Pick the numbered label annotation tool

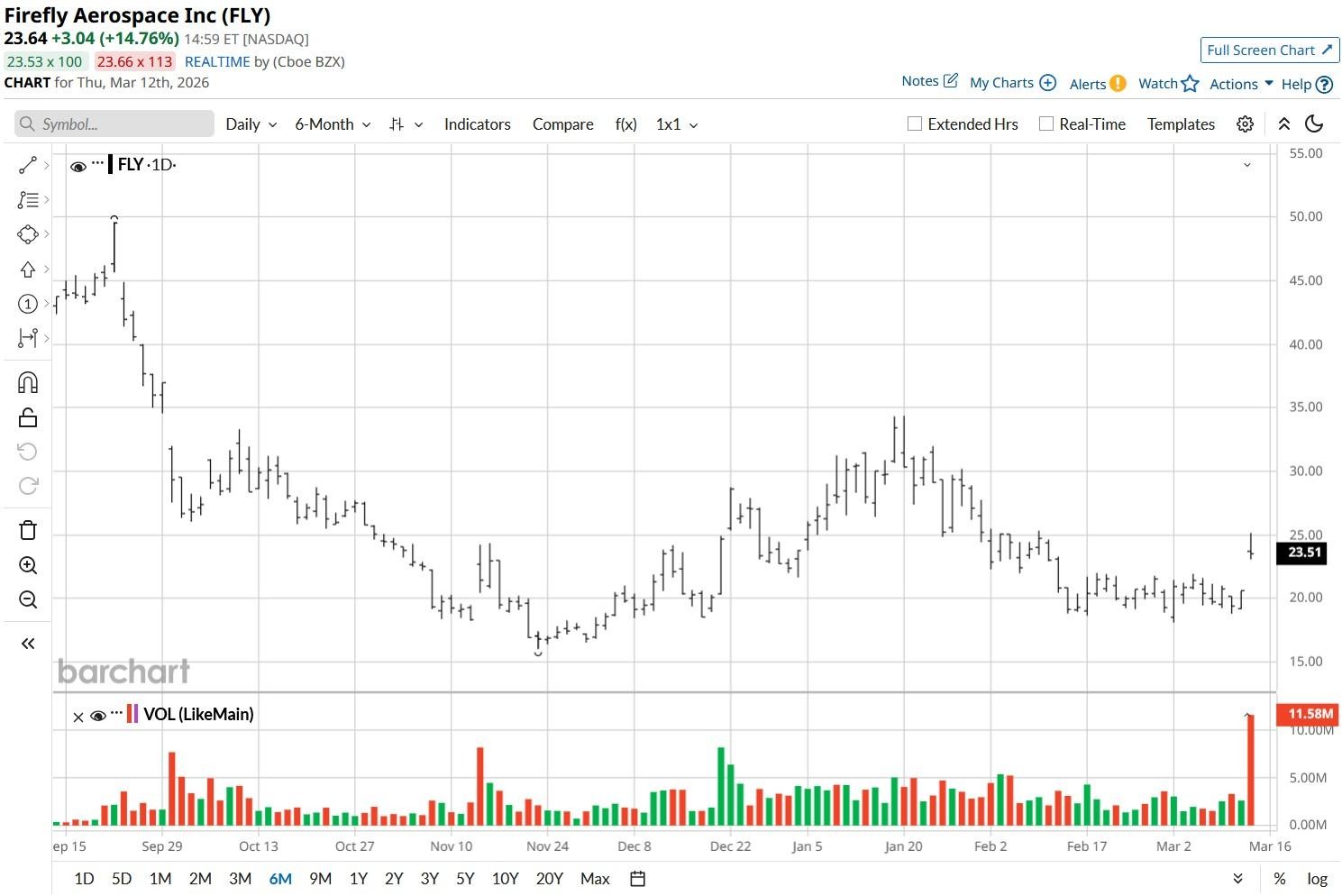click(28, 304)
